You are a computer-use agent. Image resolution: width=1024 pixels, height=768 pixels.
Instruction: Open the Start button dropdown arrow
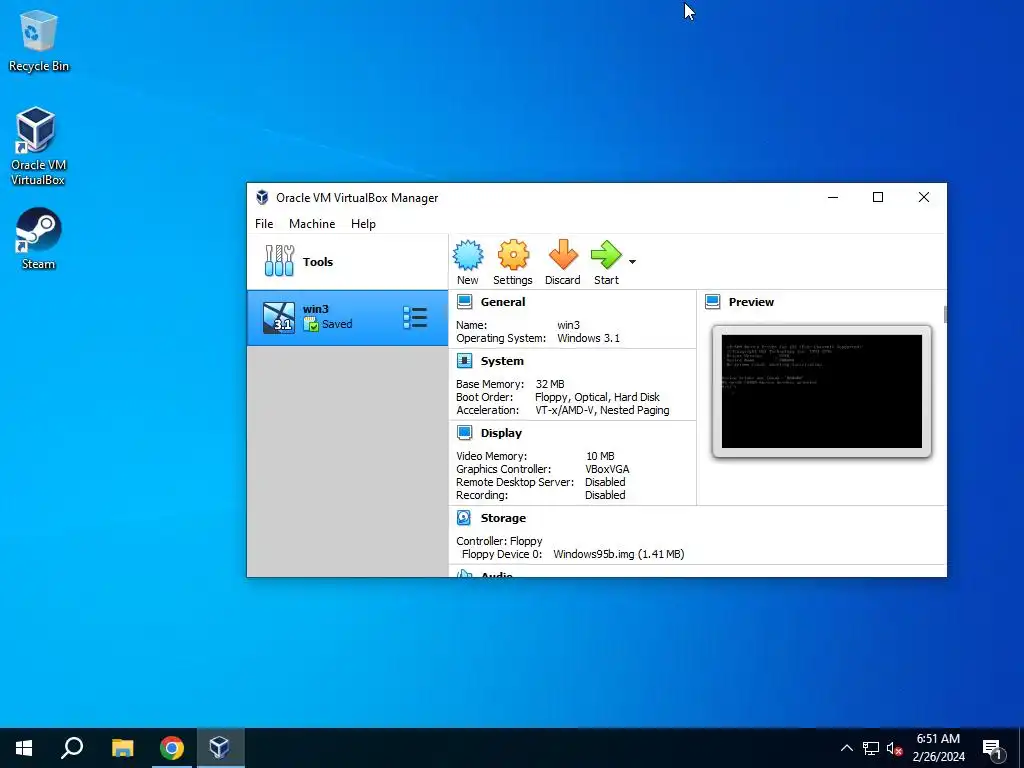[632, 262]
